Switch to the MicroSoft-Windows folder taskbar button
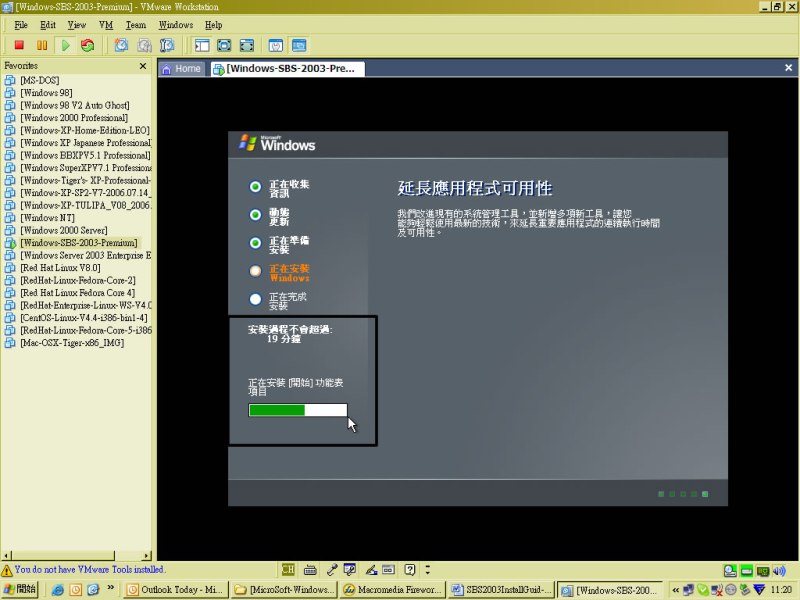800x600 pixels. tap(285, 590)
